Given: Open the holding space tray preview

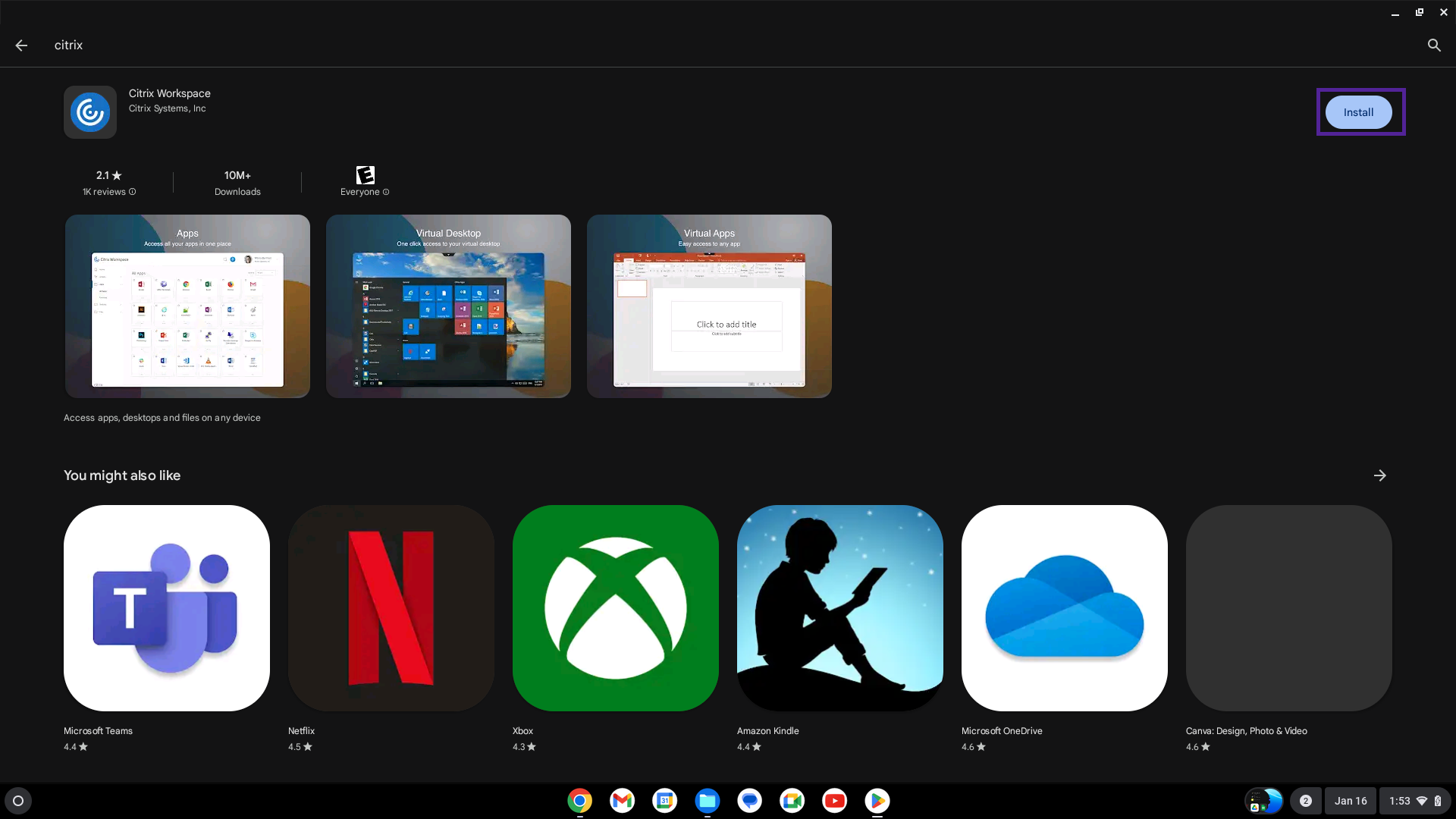Looking at the screenshot, I should tap(1264, 801).
